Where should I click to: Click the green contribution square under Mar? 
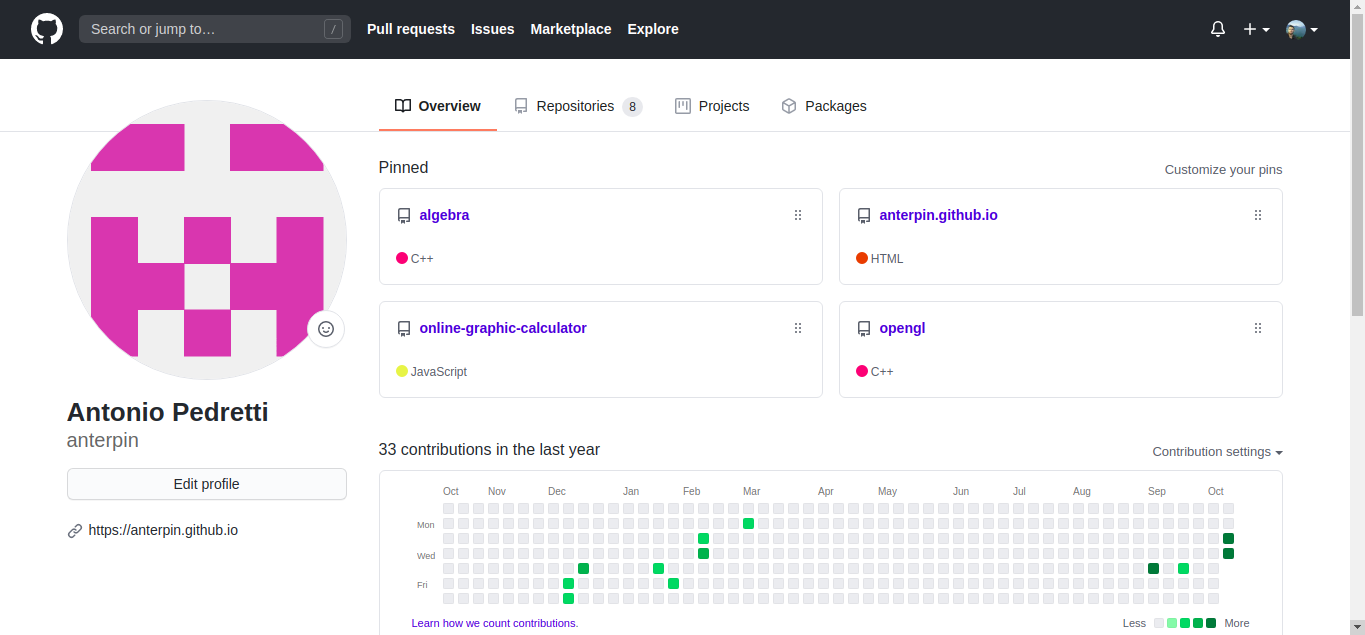748,523
